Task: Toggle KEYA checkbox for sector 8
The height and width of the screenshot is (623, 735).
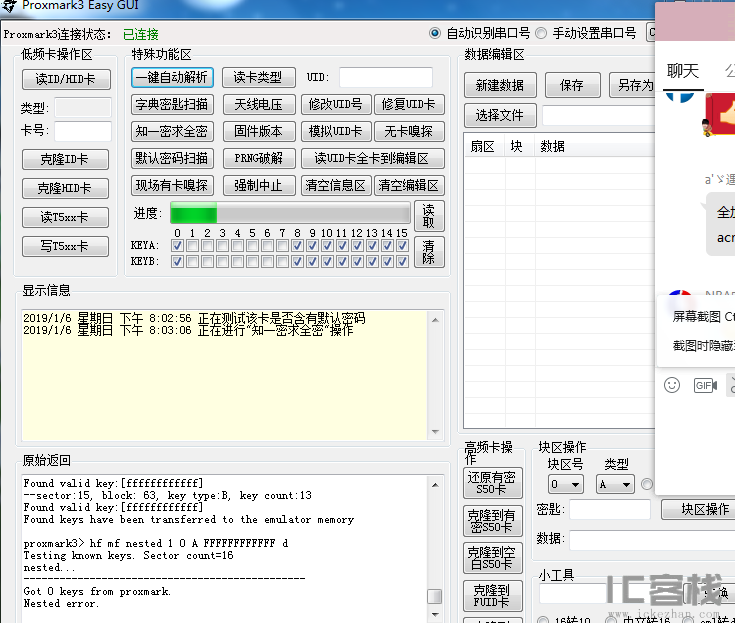Action: click(x=297, y=246)
